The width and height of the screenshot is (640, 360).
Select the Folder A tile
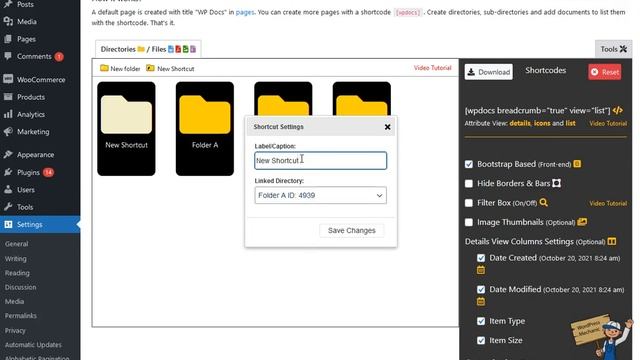(205, 129)
